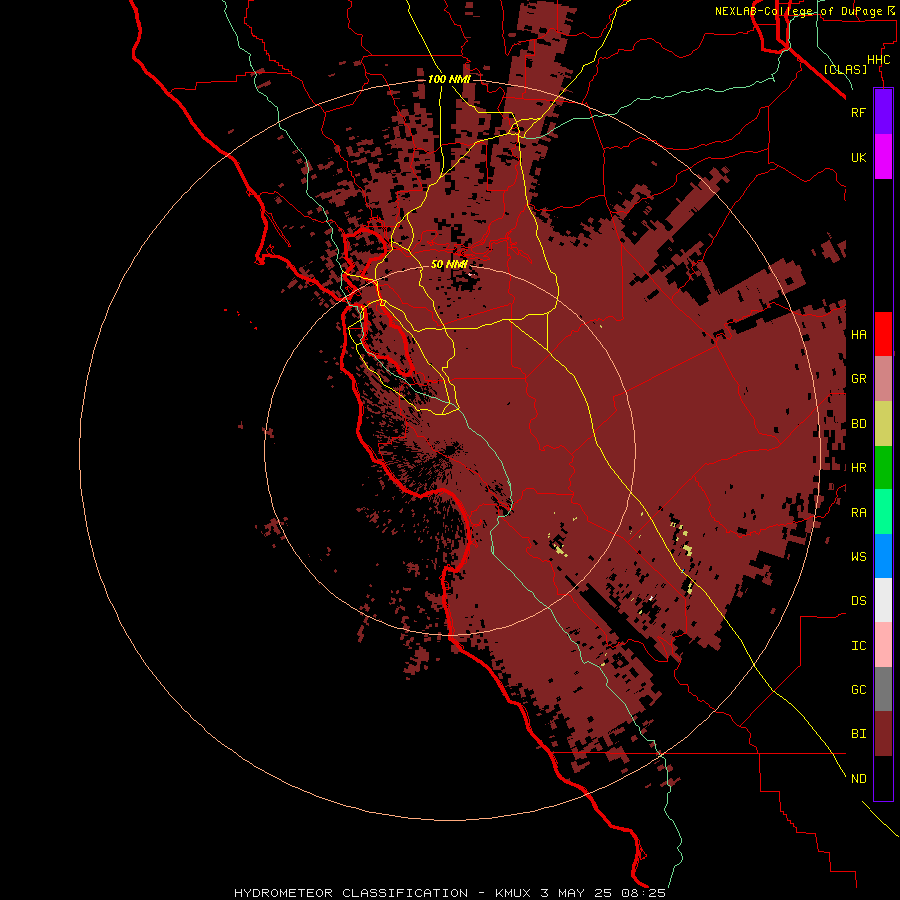Click the GC legend label

point(858,690)
